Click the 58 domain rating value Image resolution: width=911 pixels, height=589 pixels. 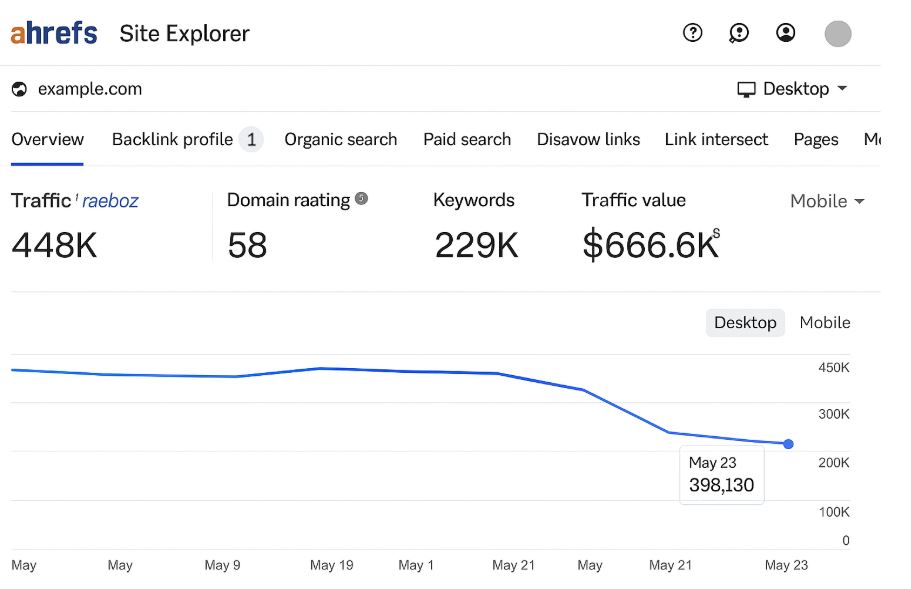[247, 245]
